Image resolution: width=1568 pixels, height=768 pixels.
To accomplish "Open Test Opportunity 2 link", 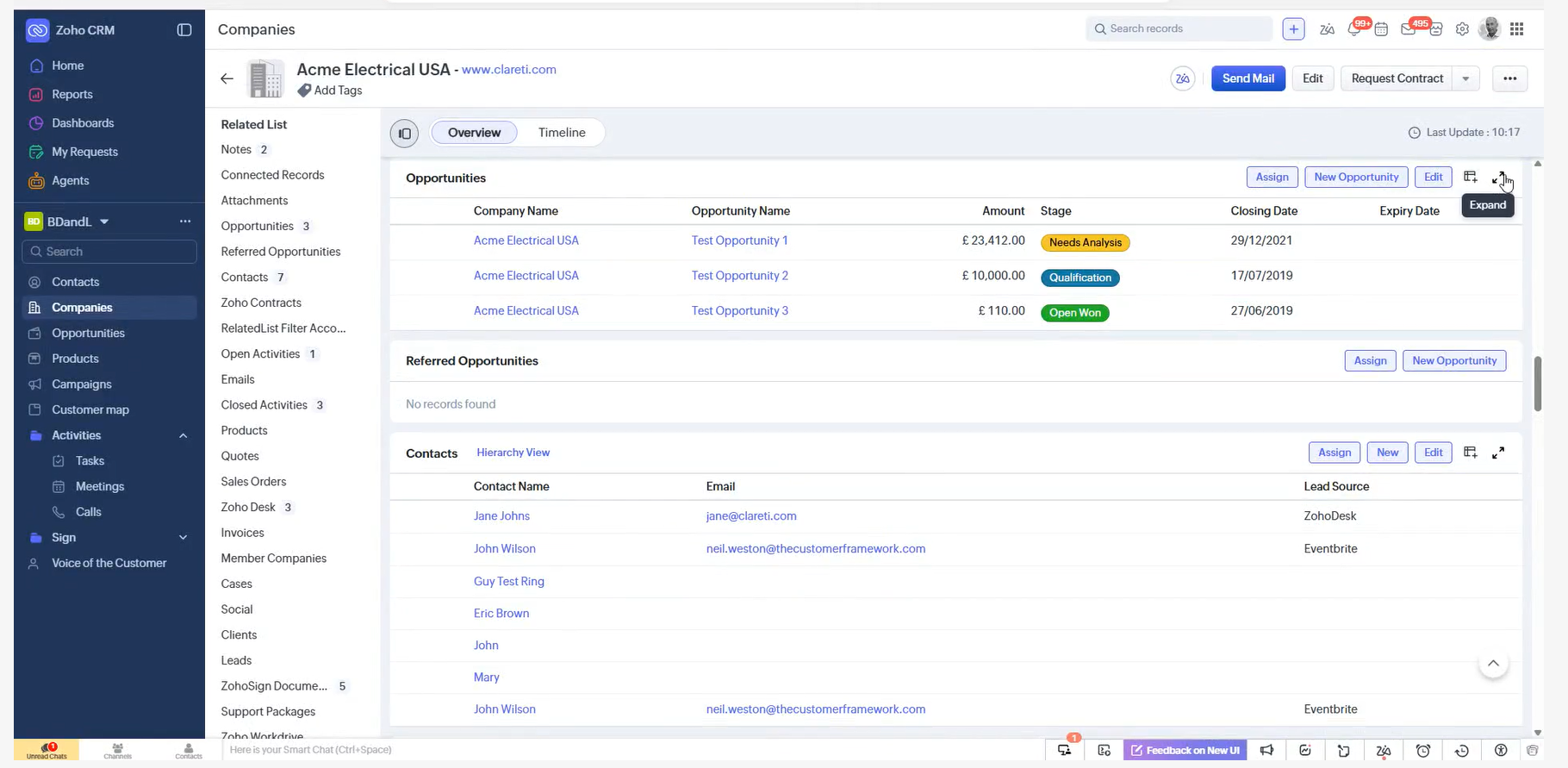I will 739,276.
